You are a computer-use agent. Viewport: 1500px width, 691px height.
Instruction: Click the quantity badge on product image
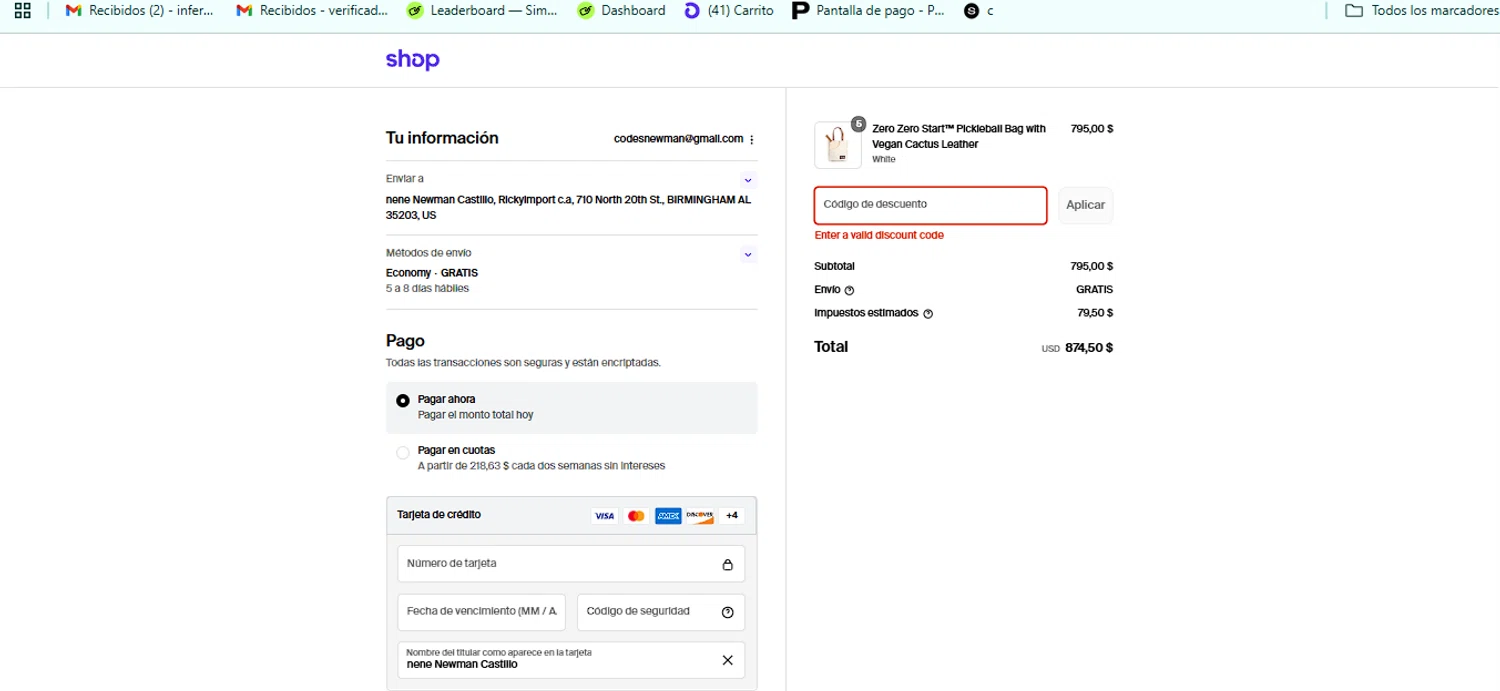(858, 124)
